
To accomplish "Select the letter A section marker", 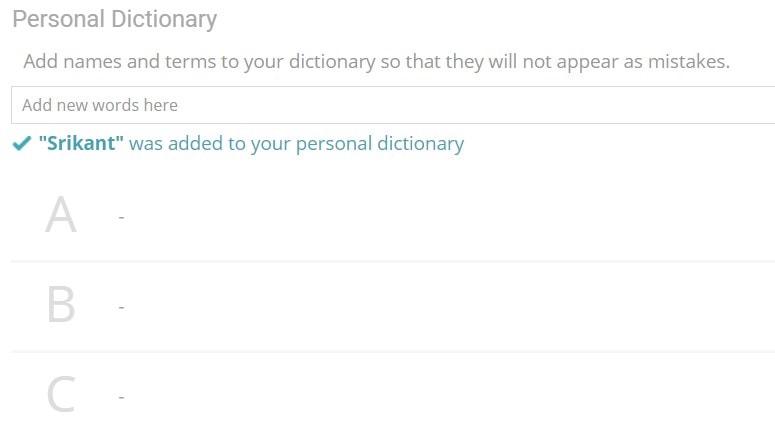I will coord(61,215).
